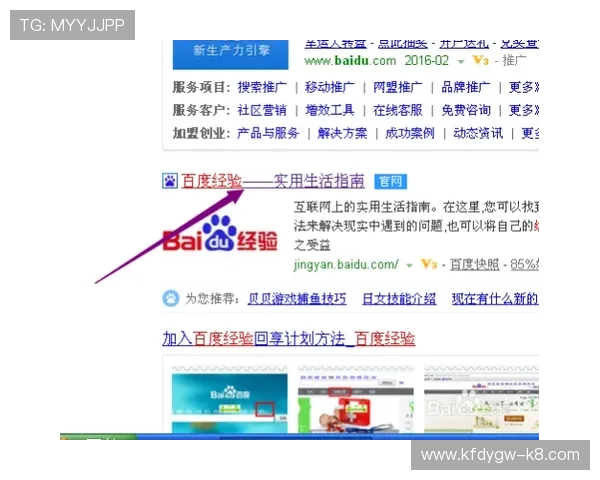600x480 pixels.
Task: Expand the dropdown arrow after jingyan.baidu.com/
Action: tap(409, 265)
